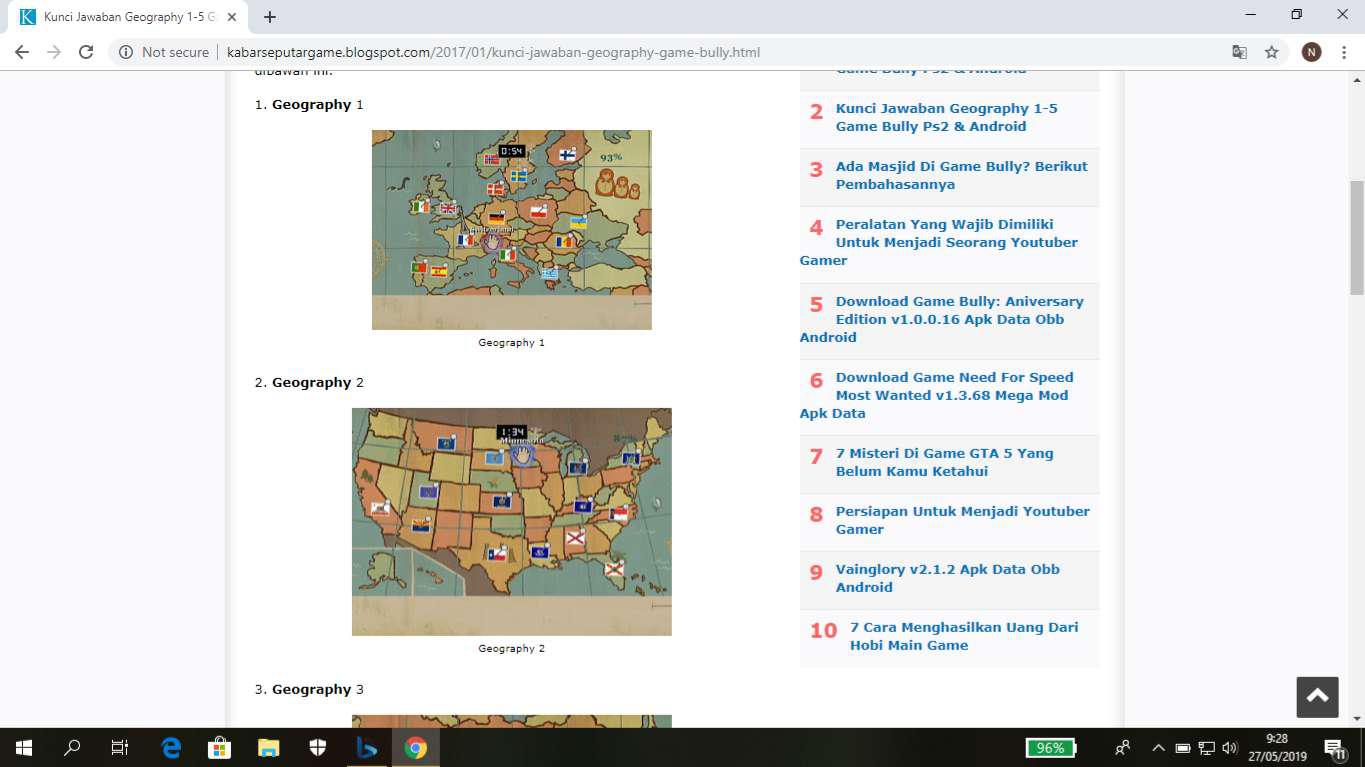Click the battery status tray icon
The width and height of the screenshot is (1365, 767).
(1183, 748)
